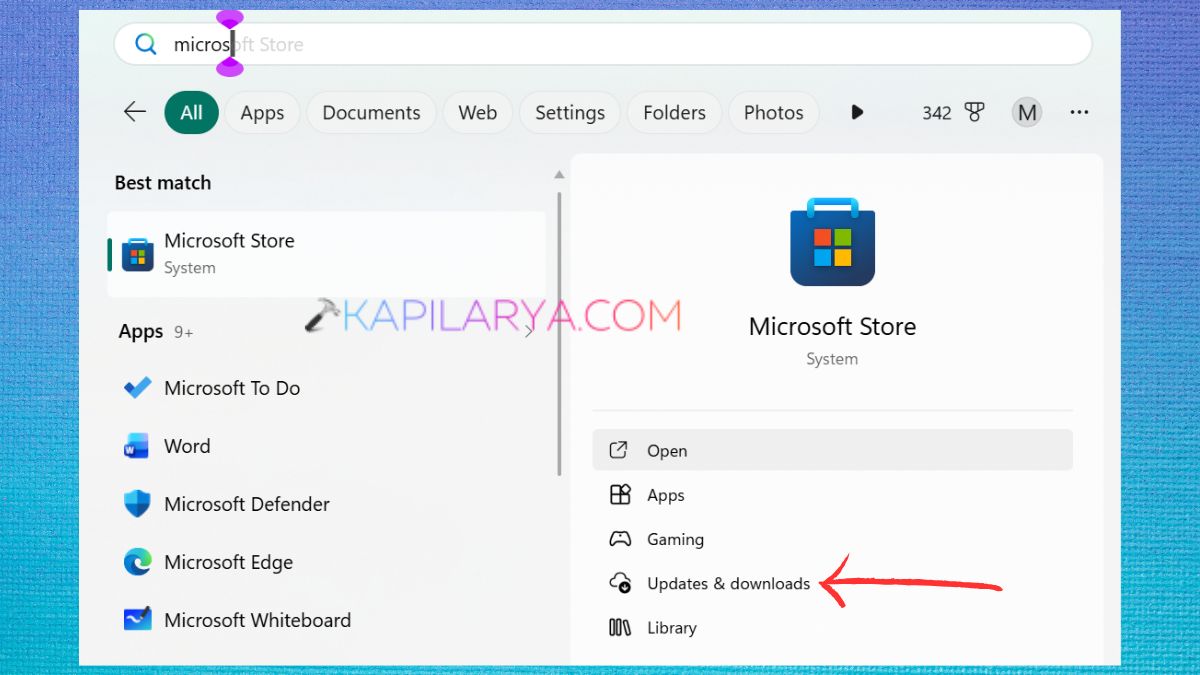Click into the search text field
Image resolution: width=1200 pixels, height=675 pixels.
click(602, 44)
